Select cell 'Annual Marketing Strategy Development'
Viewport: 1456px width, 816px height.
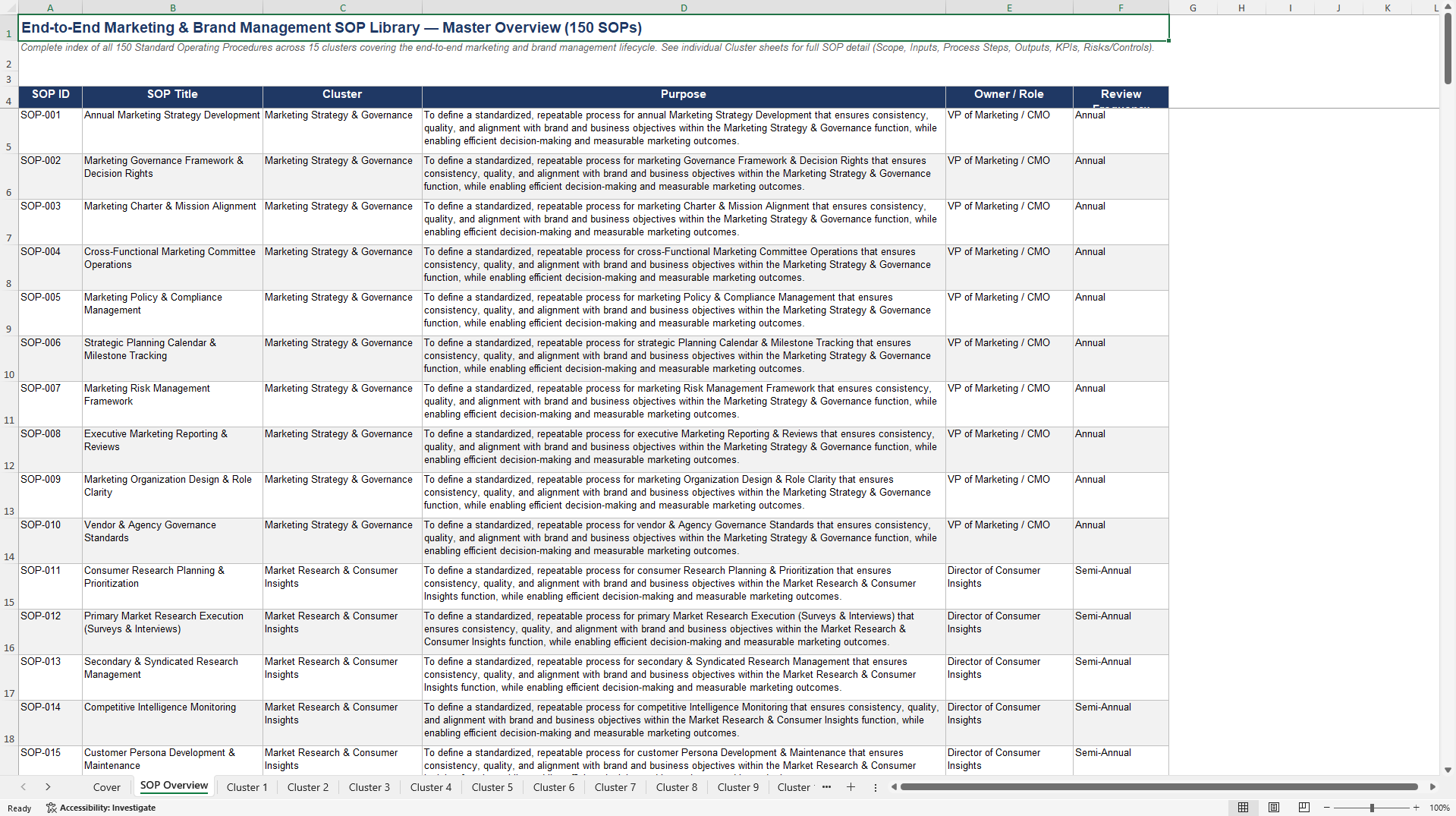pos(172,131)
